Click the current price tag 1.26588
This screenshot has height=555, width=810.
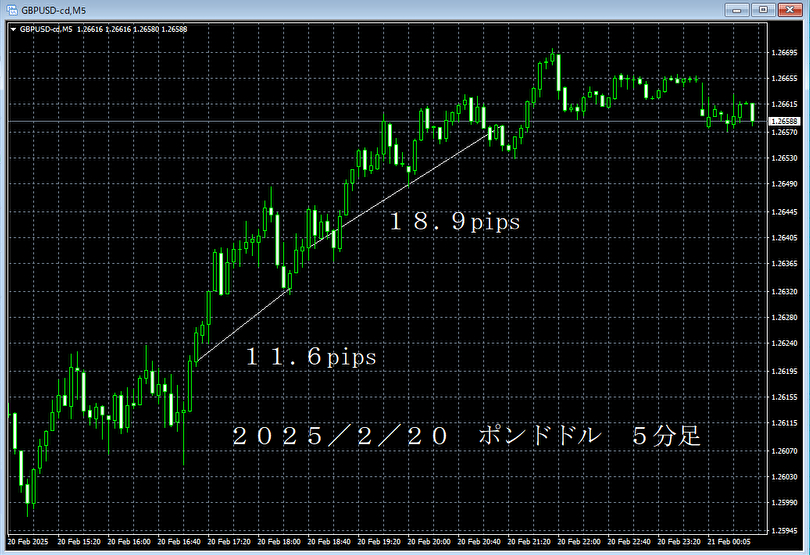784,121
